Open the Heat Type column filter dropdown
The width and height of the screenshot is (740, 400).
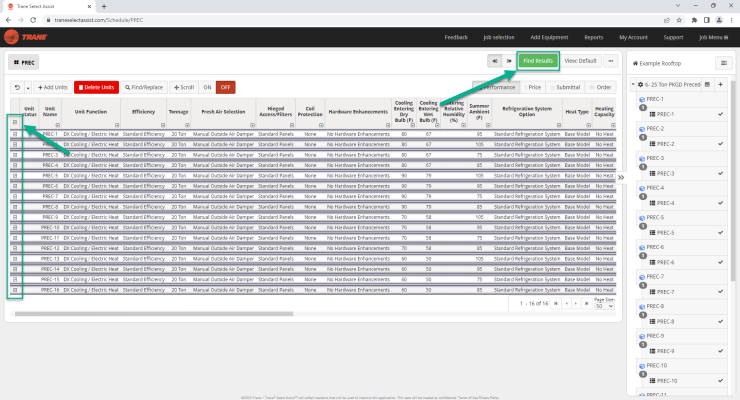pyautogui.click(x=589, y=125)
